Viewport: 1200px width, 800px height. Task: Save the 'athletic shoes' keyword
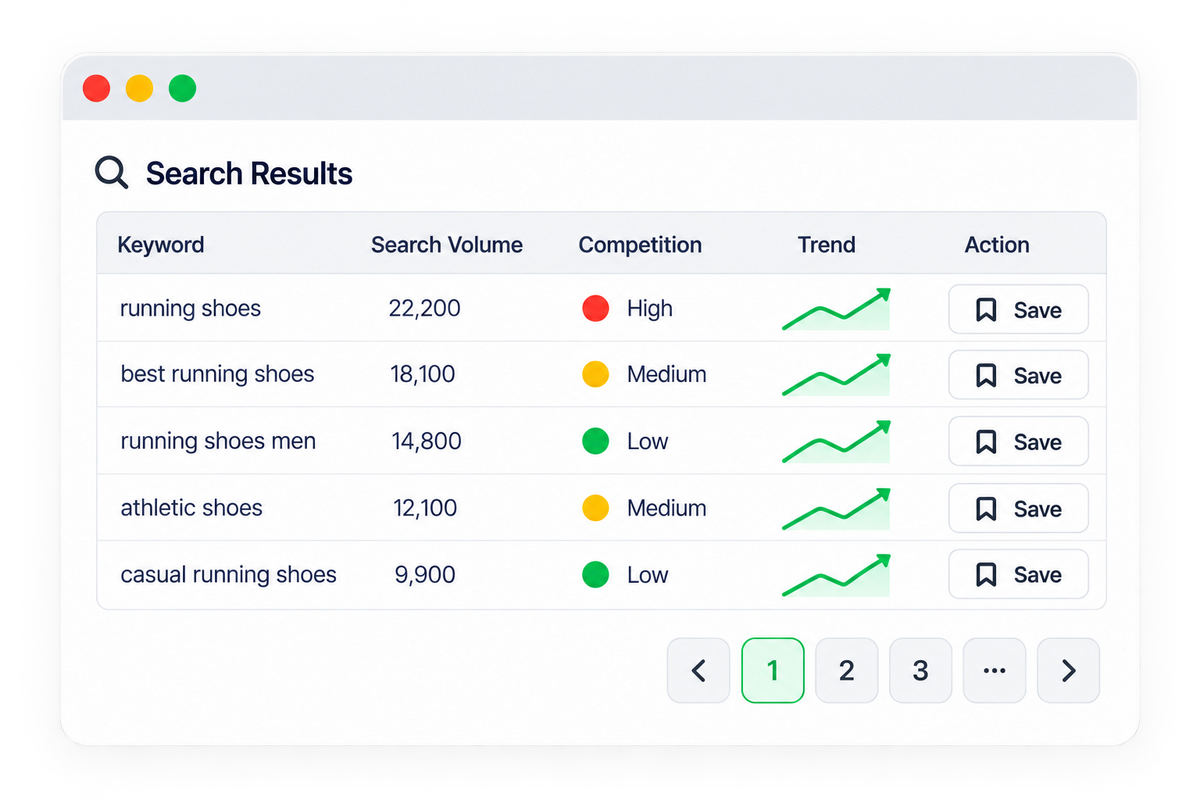coord(1018,508)
